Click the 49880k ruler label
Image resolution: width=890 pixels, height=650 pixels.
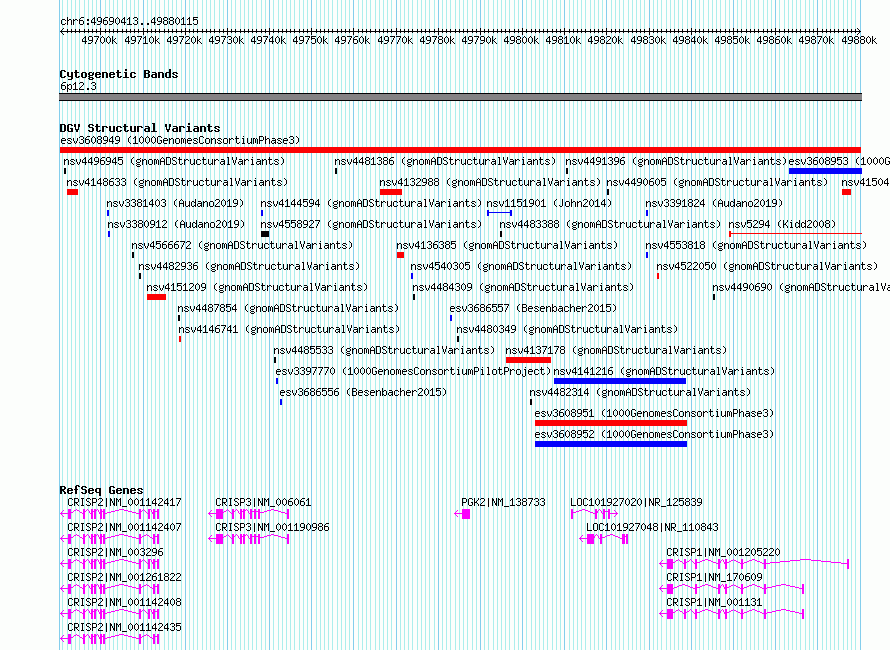[x=859, y=40]
